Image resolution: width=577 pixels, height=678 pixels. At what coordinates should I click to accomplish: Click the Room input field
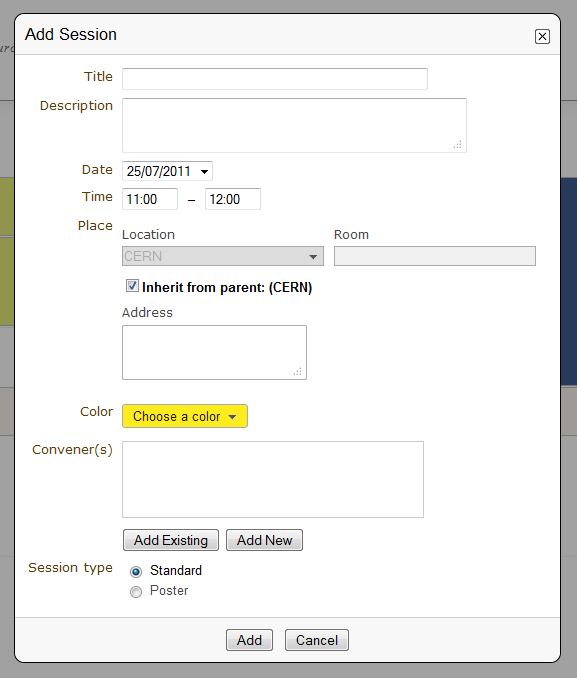point(435,256)
